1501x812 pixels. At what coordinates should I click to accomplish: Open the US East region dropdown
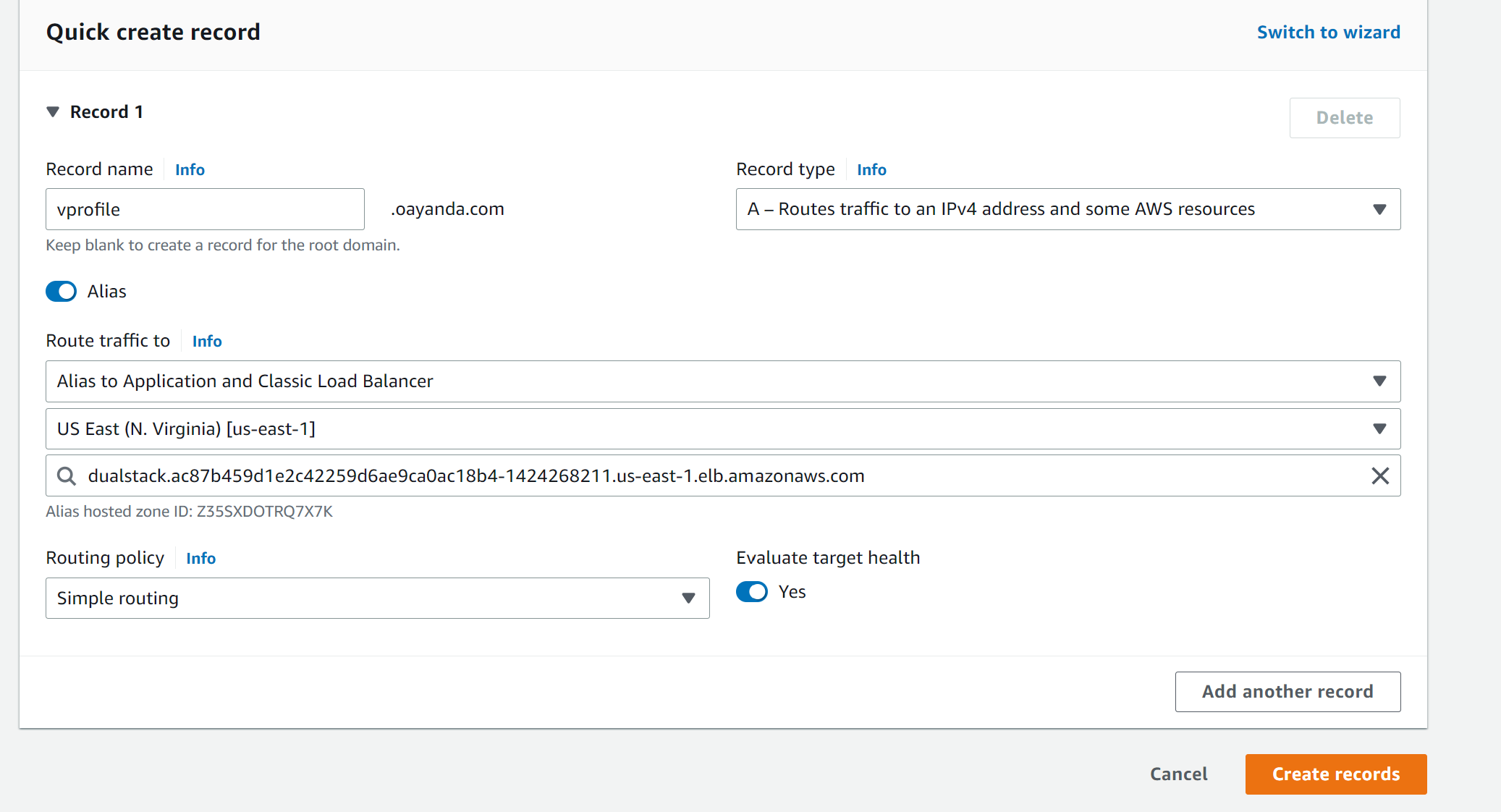722,429
